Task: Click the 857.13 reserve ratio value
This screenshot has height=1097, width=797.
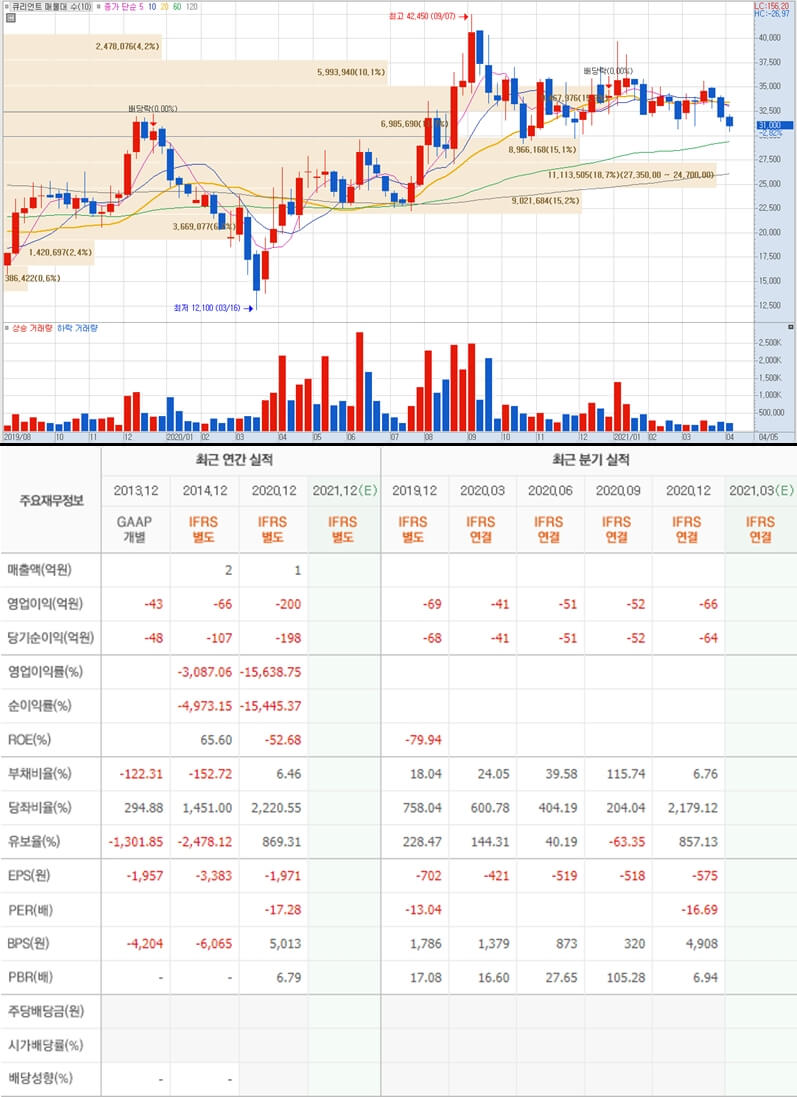Action: click(x=698, y=842)
